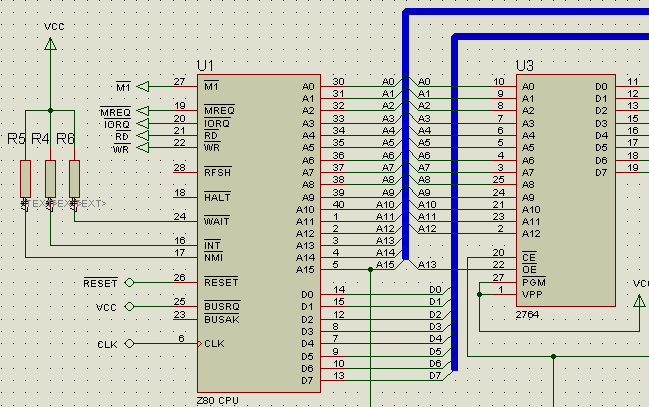Click the RESET terminal label text

pyautogui.click(x=101, y=283)
